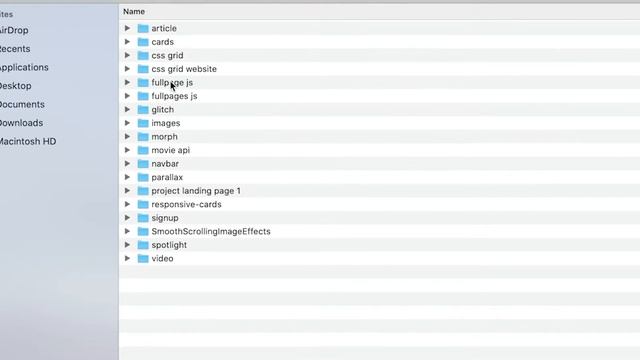Click the responsive-cards folder icon
Image resolution: width=640 pixels, height=360 pixels.
tap(143, 204)
